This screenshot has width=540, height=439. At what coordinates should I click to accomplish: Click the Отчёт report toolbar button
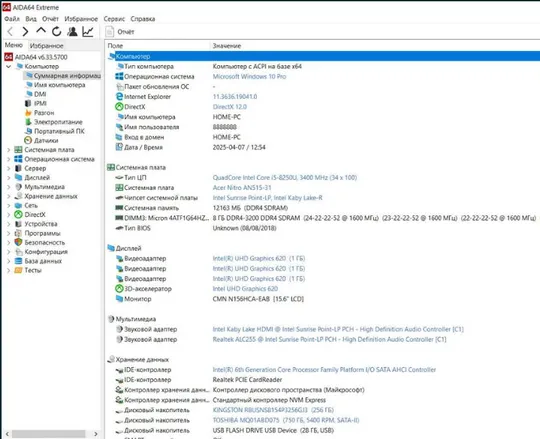point(120,32)
